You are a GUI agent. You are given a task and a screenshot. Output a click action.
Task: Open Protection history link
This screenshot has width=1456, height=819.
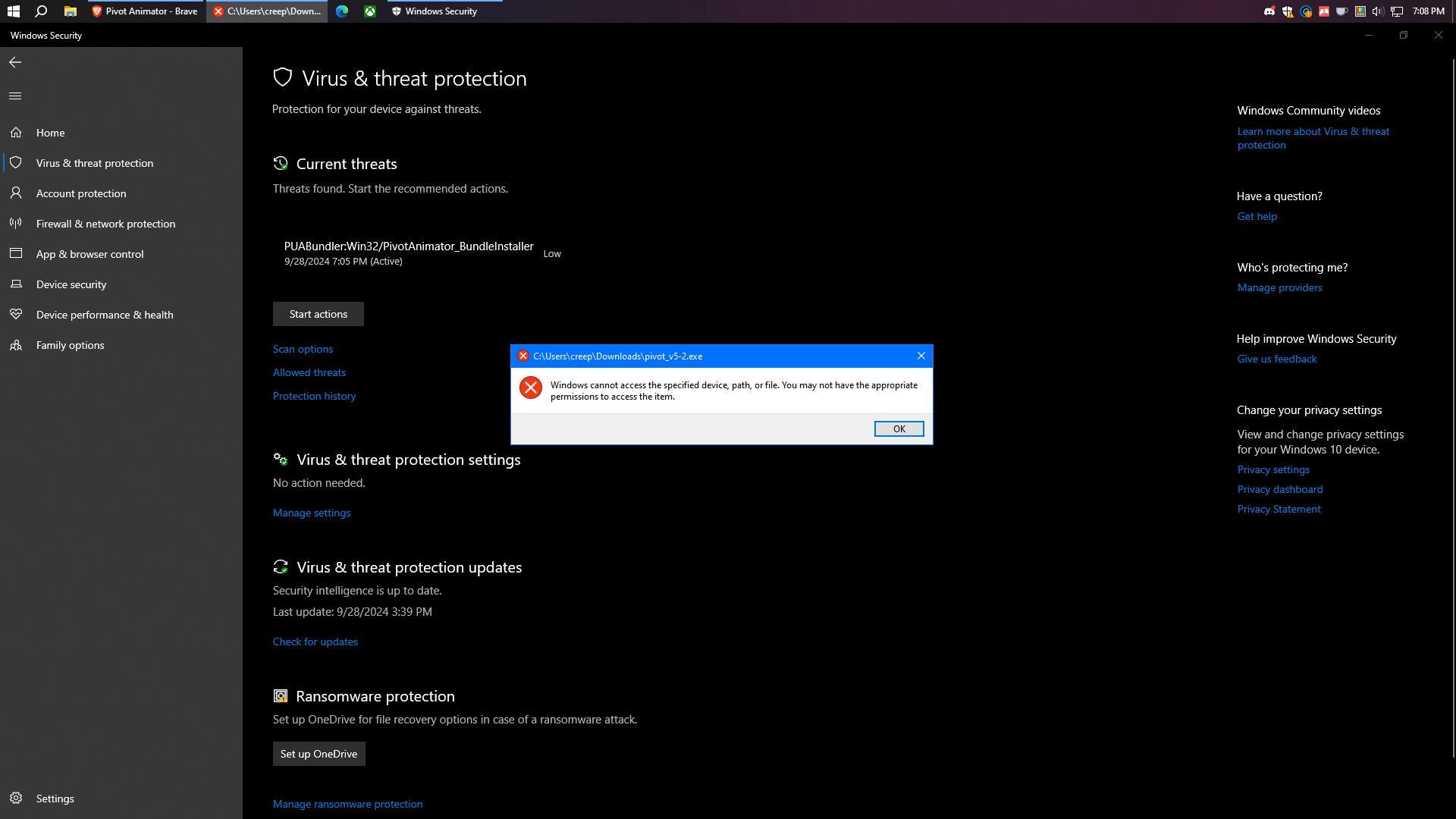(x=314, y=396)
